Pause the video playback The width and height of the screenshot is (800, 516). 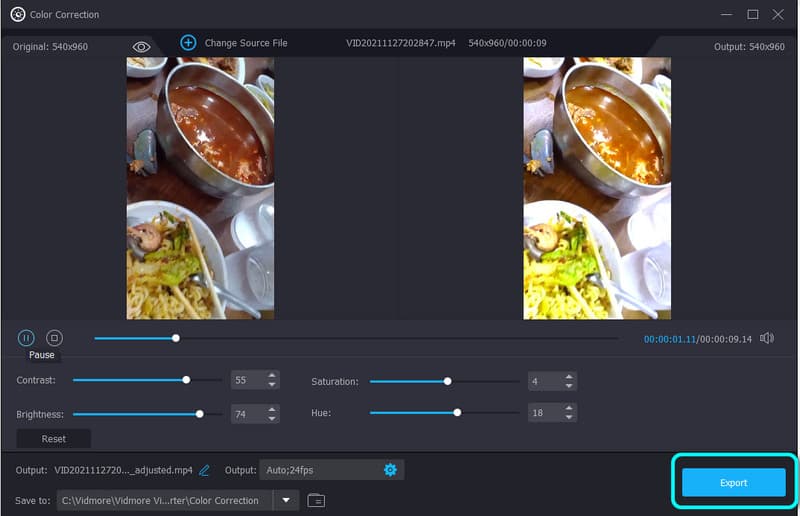[x=26, y=338]
